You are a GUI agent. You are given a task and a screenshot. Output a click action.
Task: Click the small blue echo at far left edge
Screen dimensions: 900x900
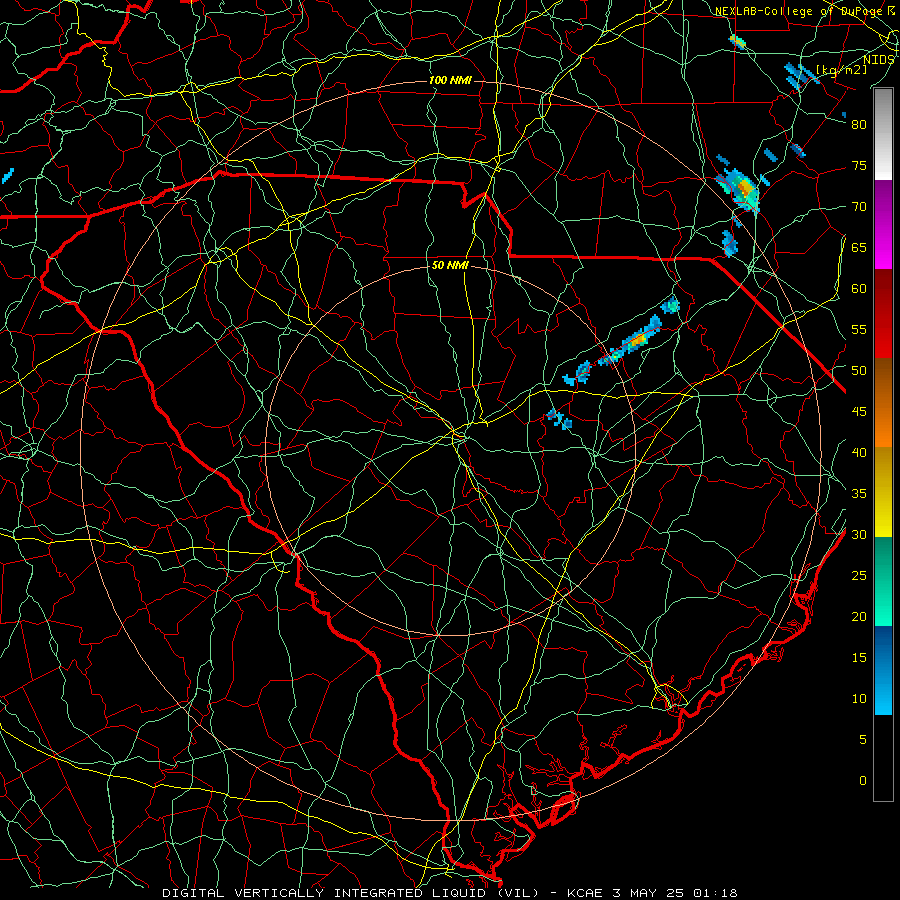(x=7, y=176)
